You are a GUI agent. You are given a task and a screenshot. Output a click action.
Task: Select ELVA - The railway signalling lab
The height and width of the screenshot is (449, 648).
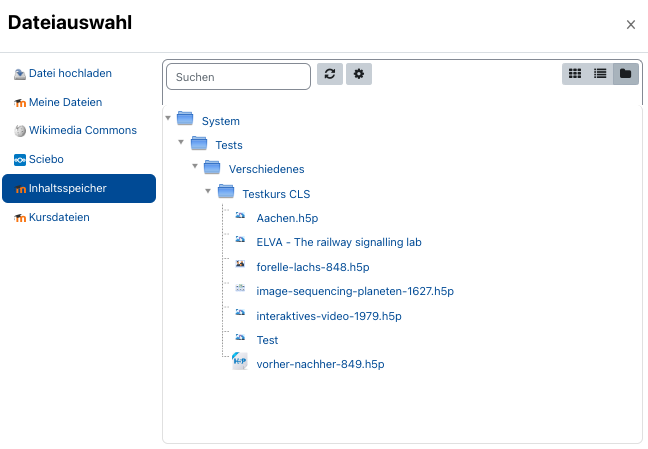coord(339,242)
